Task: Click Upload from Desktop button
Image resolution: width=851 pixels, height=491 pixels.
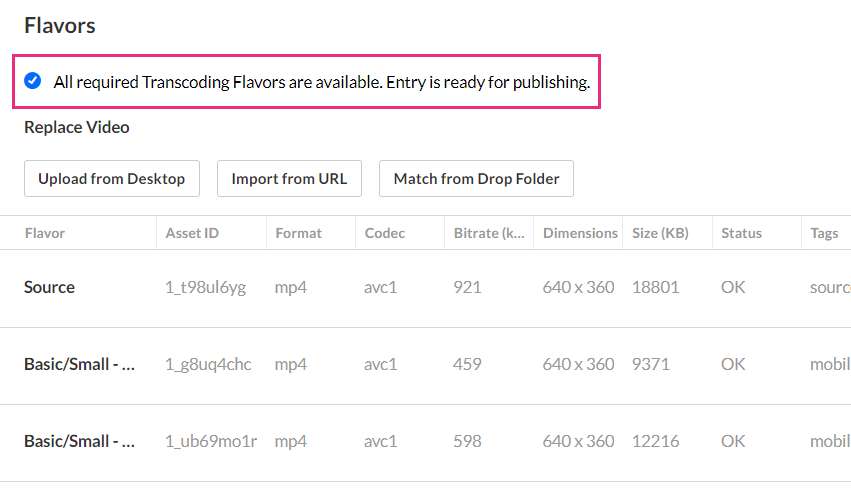Action: coord(112,179)
